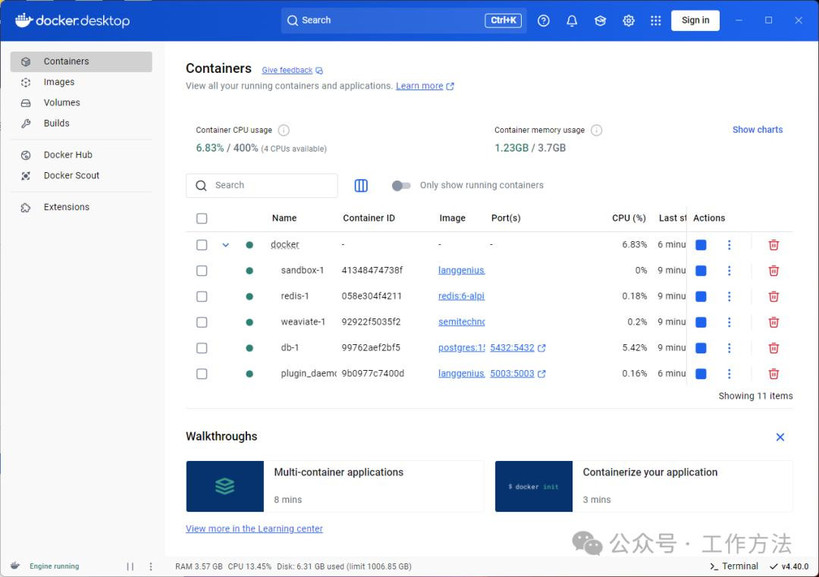Open the Learning center graduation cap icon
Screen dimensions: 819x577
(600, 20)
